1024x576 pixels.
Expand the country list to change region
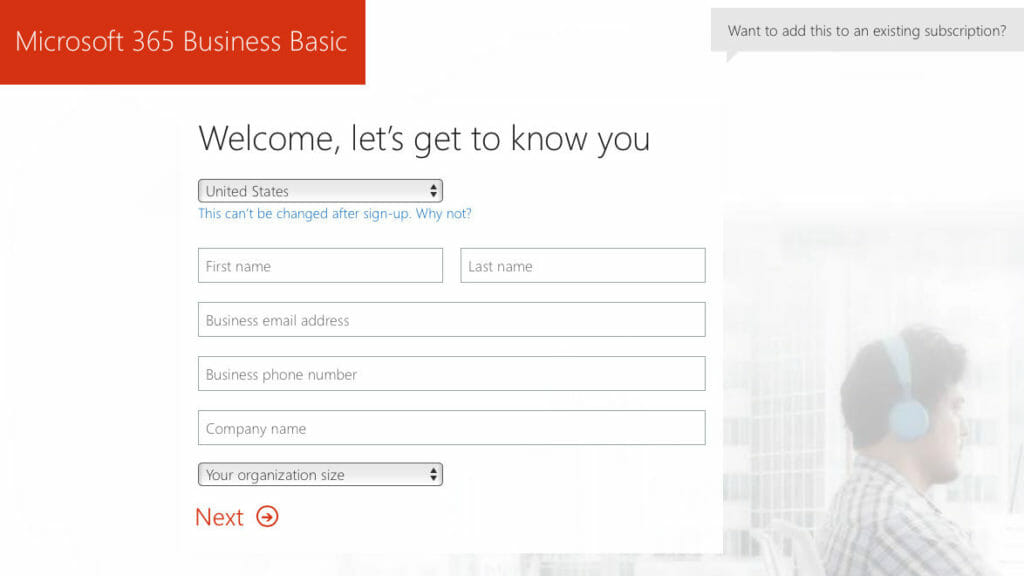click(x=320, y=190)
